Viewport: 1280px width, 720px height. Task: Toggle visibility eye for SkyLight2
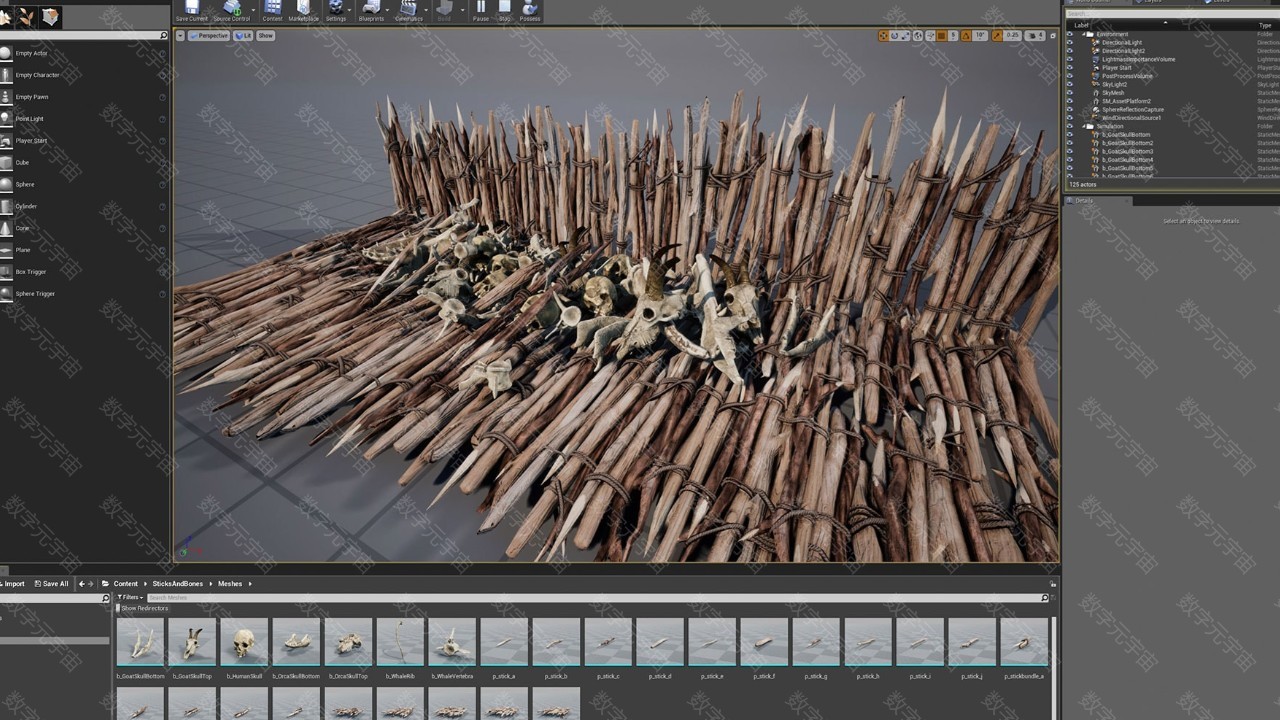(x=1069, y=84)
